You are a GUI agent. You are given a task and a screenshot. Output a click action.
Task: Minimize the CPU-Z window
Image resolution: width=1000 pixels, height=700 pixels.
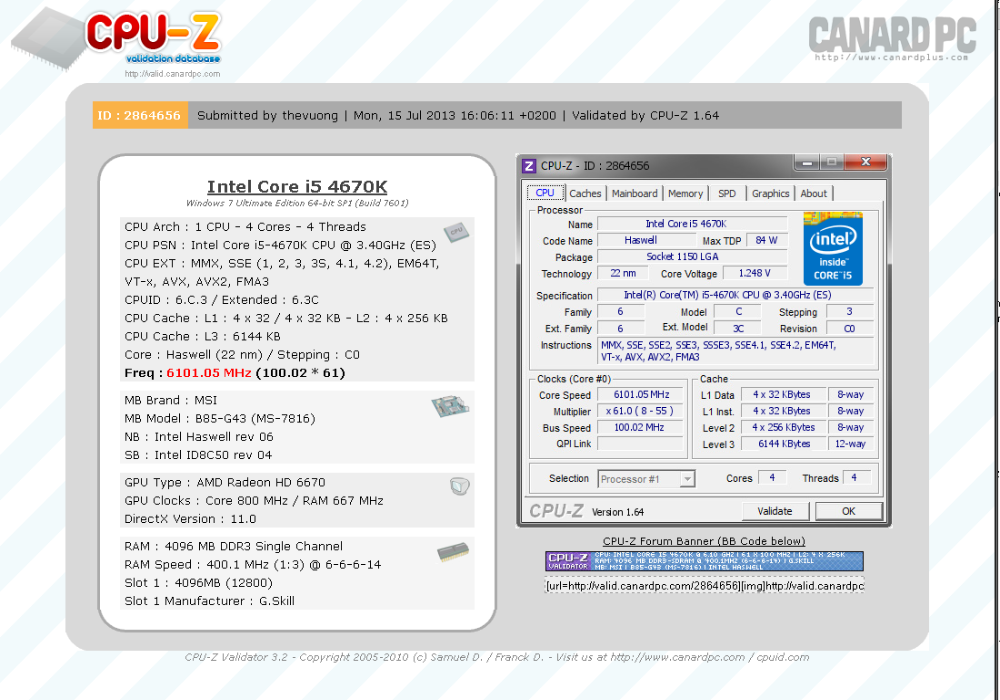(x=807, y=163)
